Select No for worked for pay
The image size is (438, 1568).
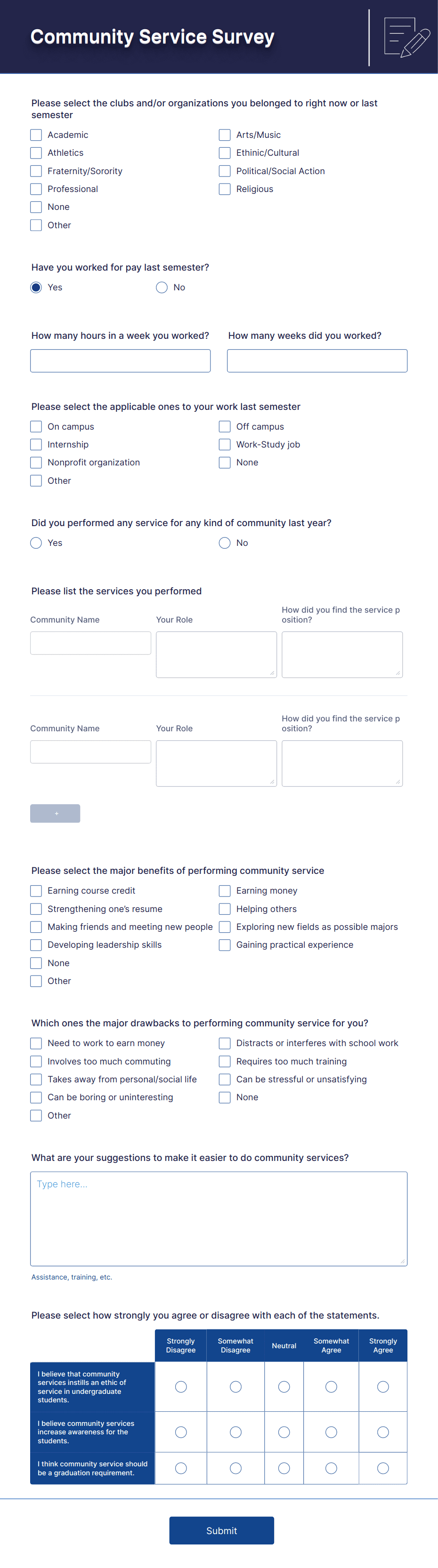click(162, 288)
